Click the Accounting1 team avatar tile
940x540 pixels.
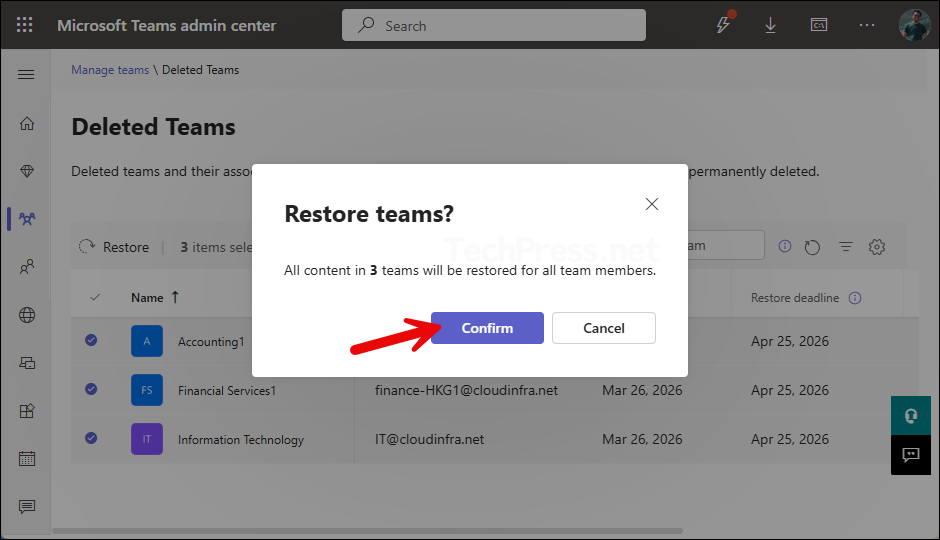147,341
